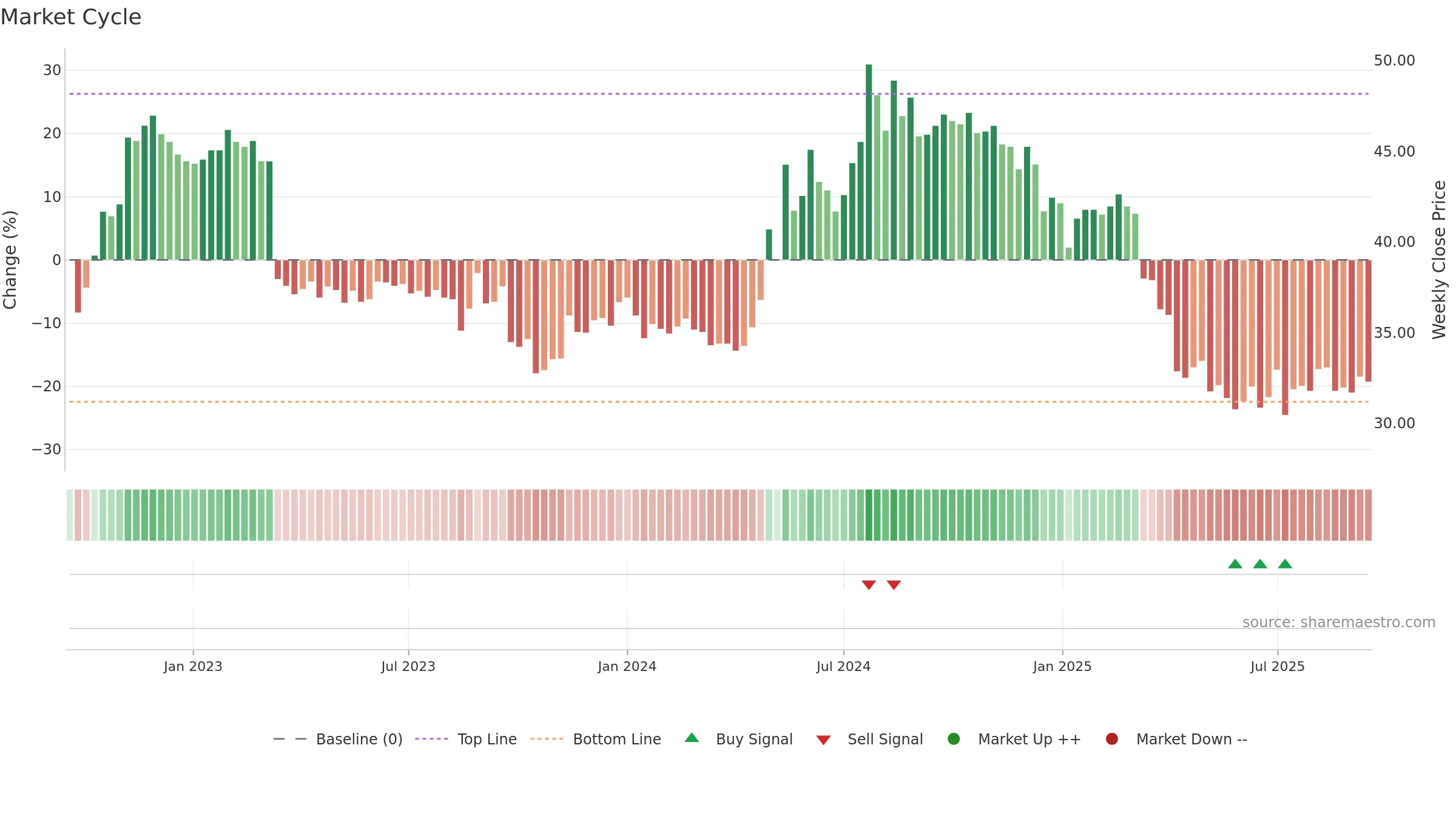The height and width of the screenshot is (819, 1456).
Task: Click the Market Up ++ green circle icon
Action: point(954,739)
